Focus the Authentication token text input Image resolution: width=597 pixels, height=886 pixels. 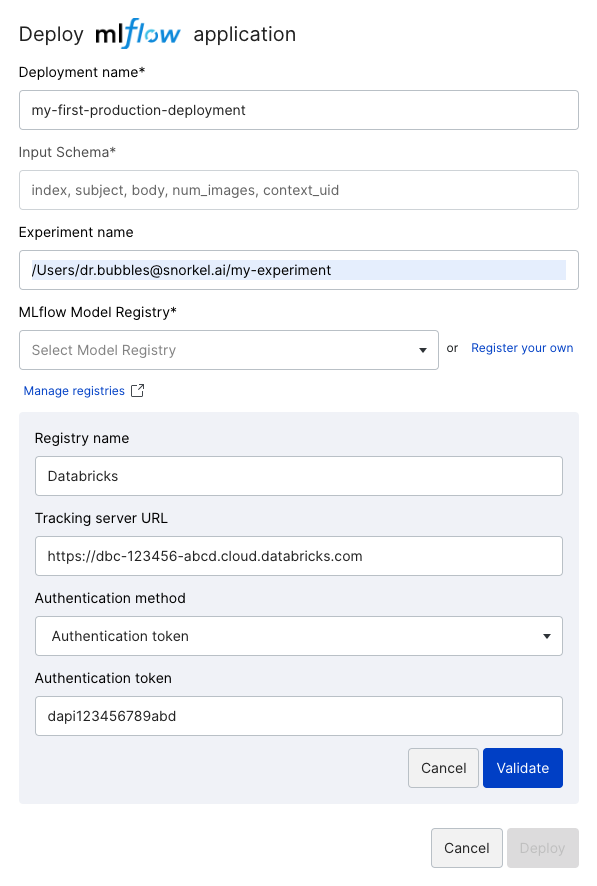point(299,716)
